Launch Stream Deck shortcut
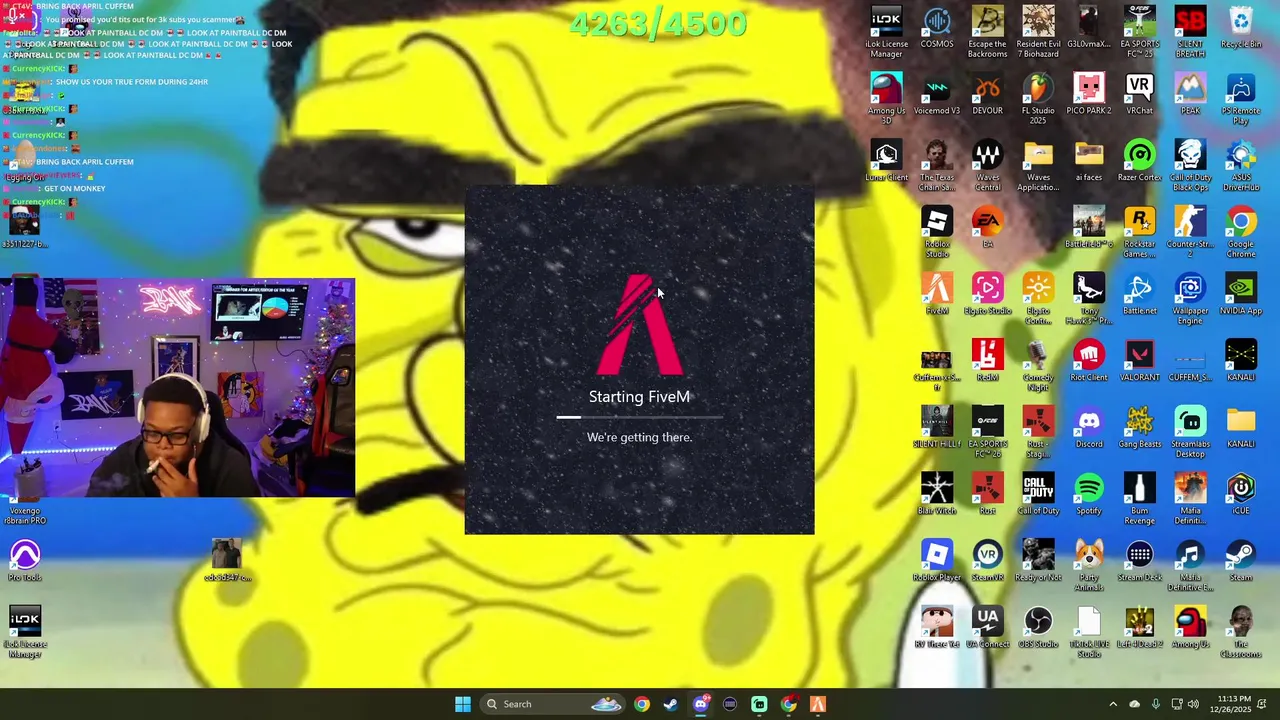The height and width of the screenshot is (720, 1280). [1139, 562]
